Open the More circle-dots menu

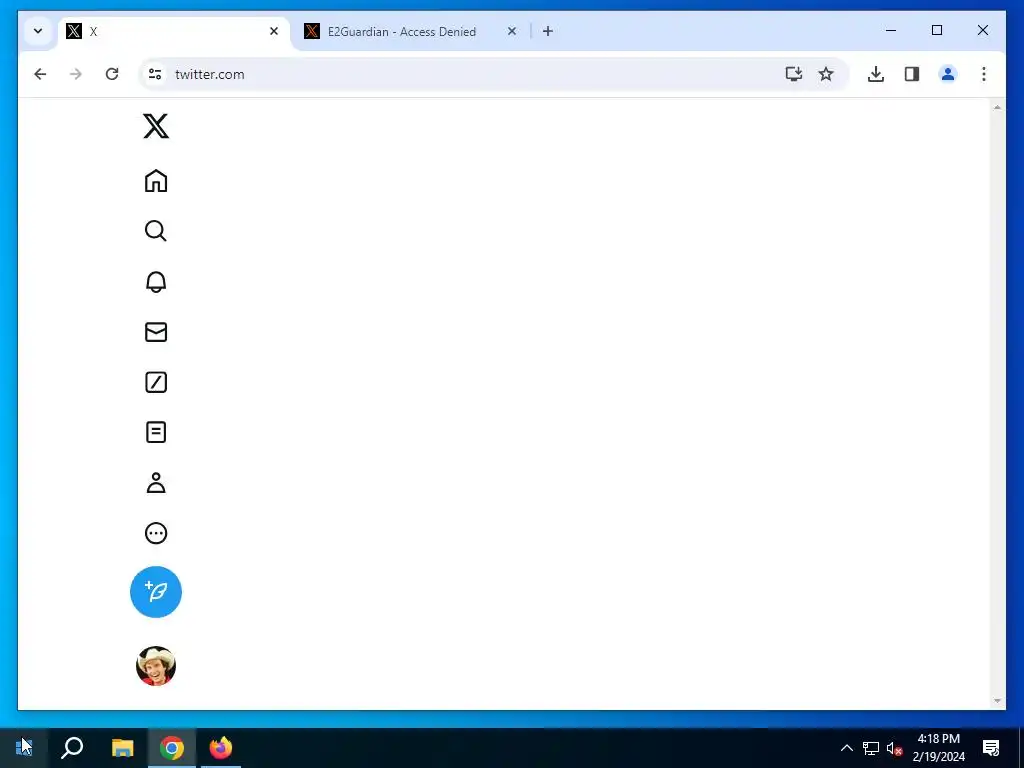click(155, 533)
